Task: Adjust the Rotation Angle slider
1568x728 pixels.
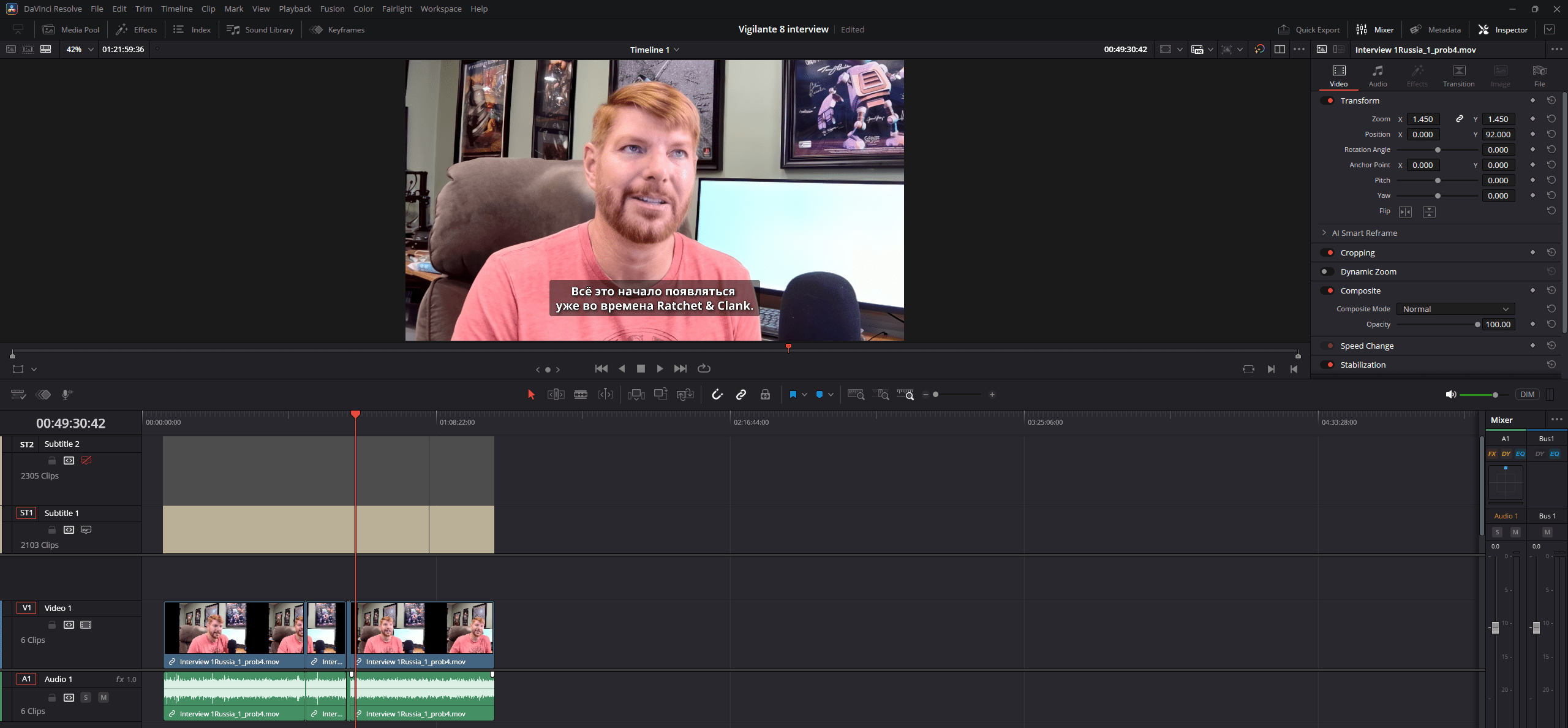Action: pos(1438,150)
